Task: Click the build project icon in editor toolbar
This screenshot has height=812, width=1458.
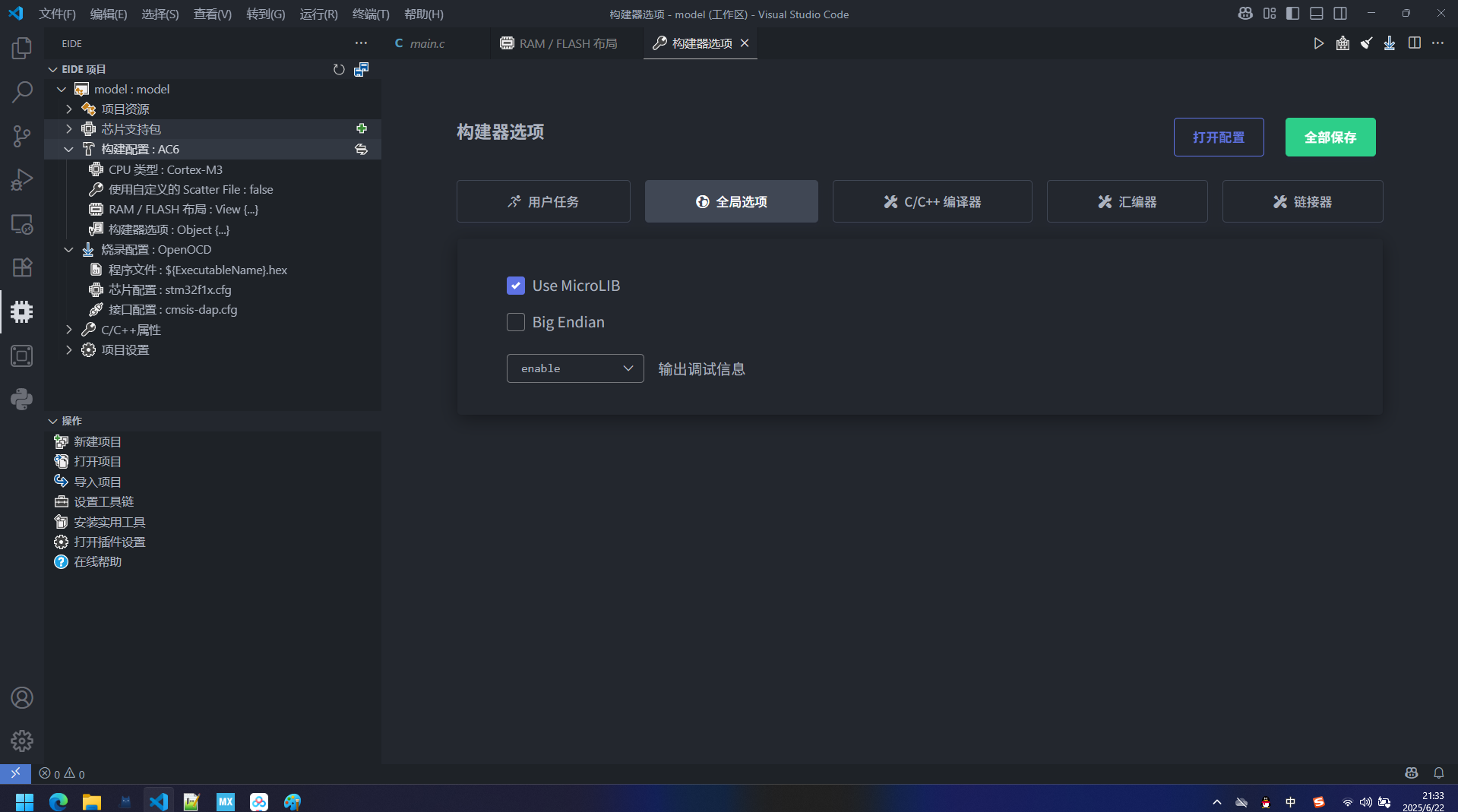Action: (1343, 43)
